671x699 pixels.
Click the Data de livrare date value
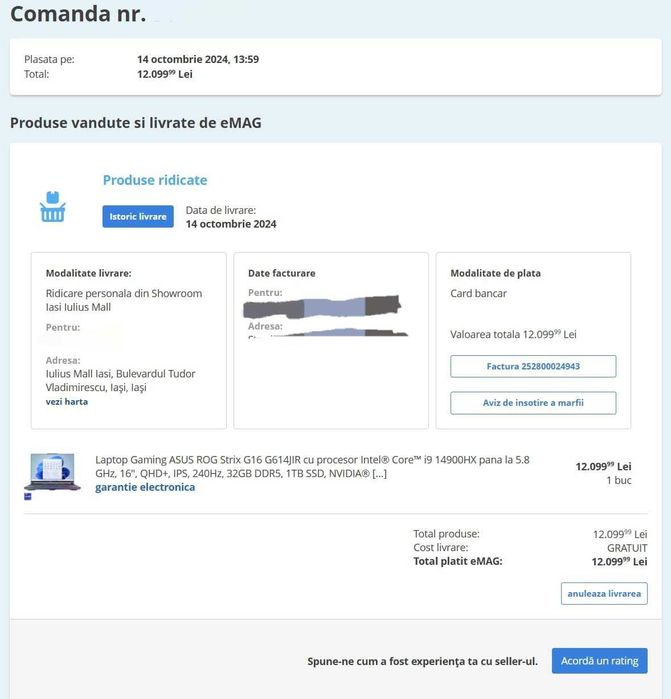(231, 224)
